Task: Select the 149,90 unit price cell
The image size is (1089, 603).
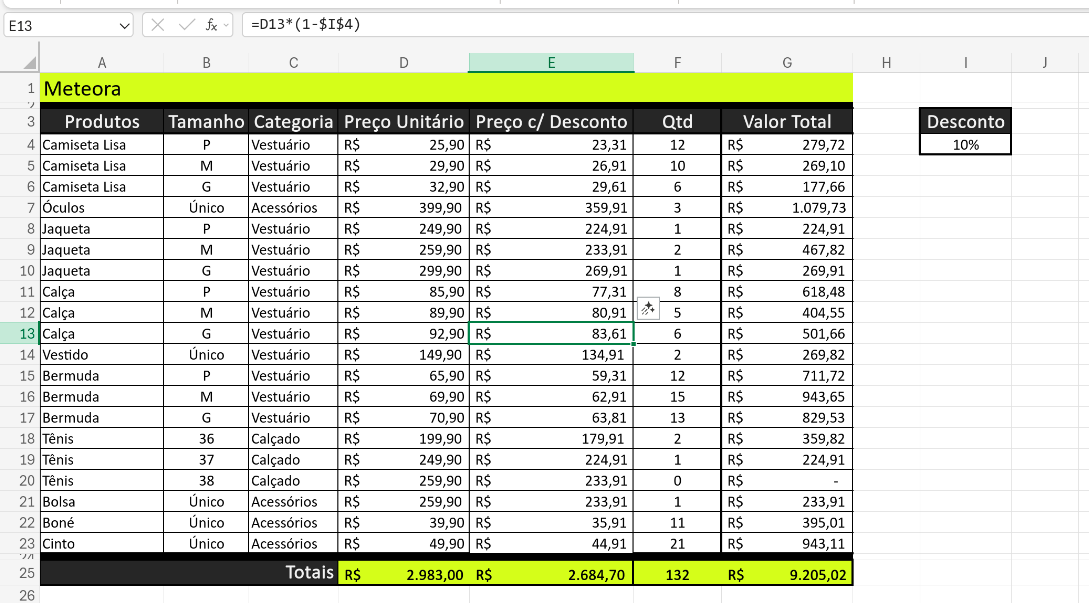Action: [x=404, y=355]
